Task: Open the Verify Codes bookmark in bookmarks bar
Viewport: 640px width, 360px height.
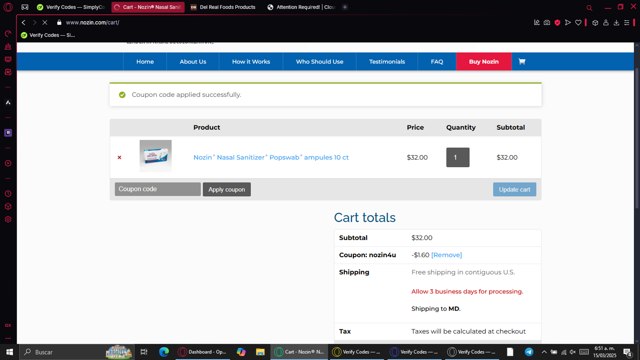Action: [48, 35]
